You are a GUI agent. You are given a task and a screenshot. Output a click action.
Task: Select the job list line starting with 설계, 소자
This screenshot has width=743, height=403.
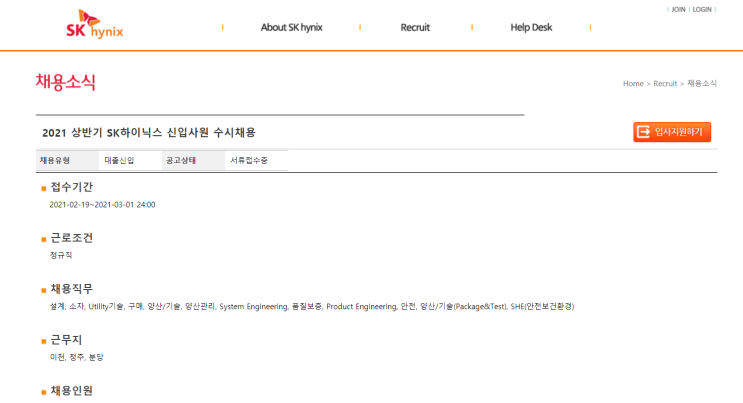coord(312,306)
